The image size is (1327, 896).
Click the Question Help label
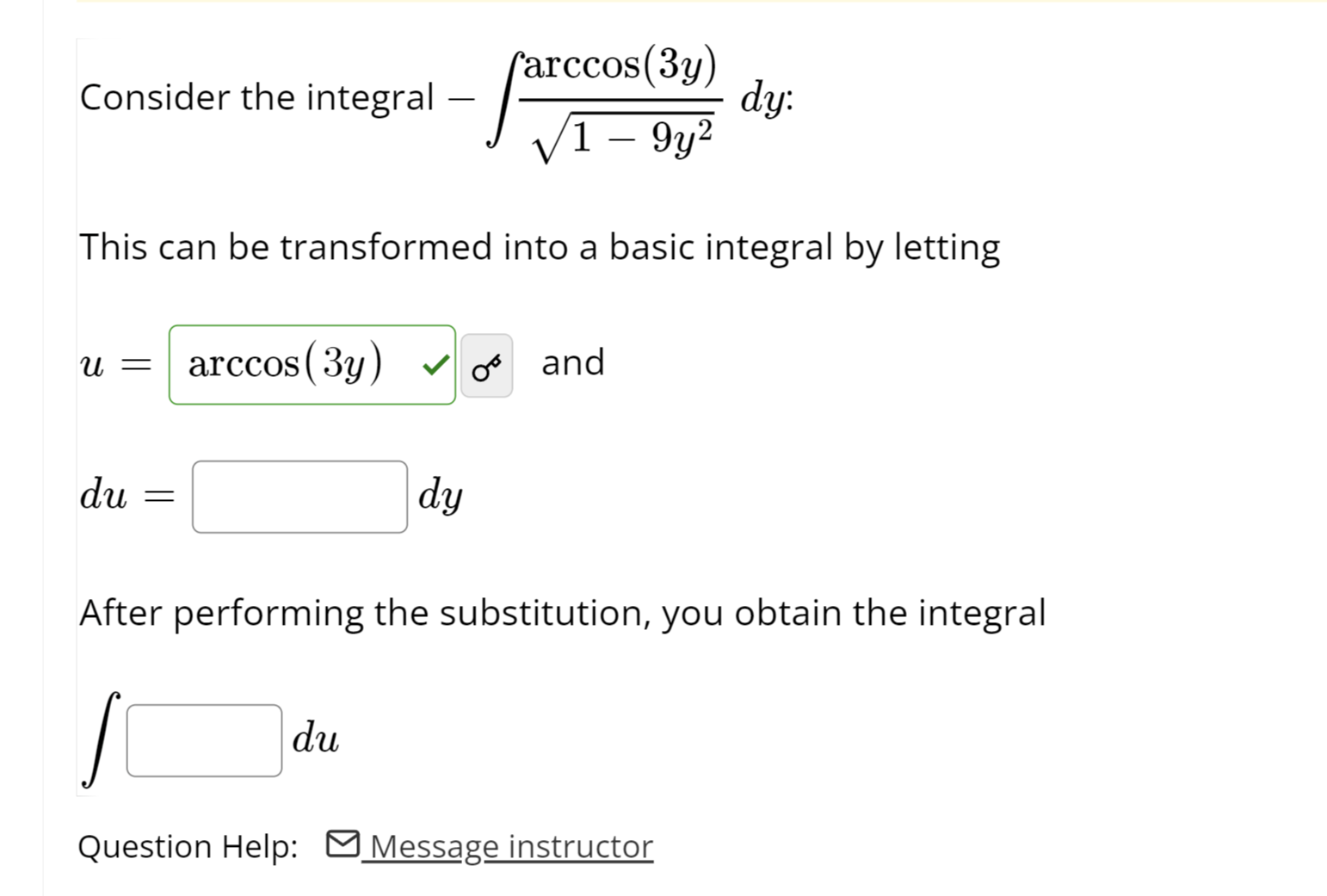pos(188,846)
